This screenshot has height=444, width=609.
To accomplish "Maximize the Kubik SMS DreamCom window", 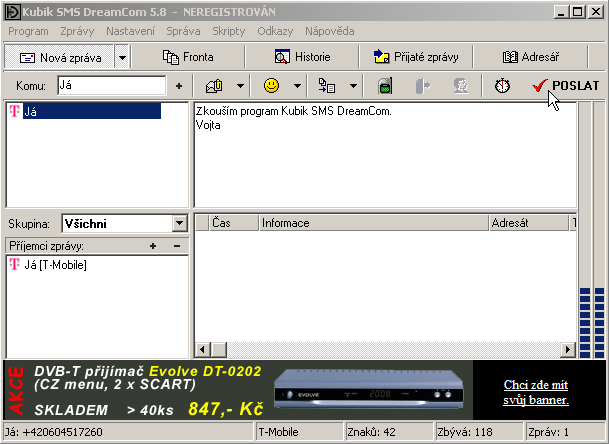I will point(578,12).
